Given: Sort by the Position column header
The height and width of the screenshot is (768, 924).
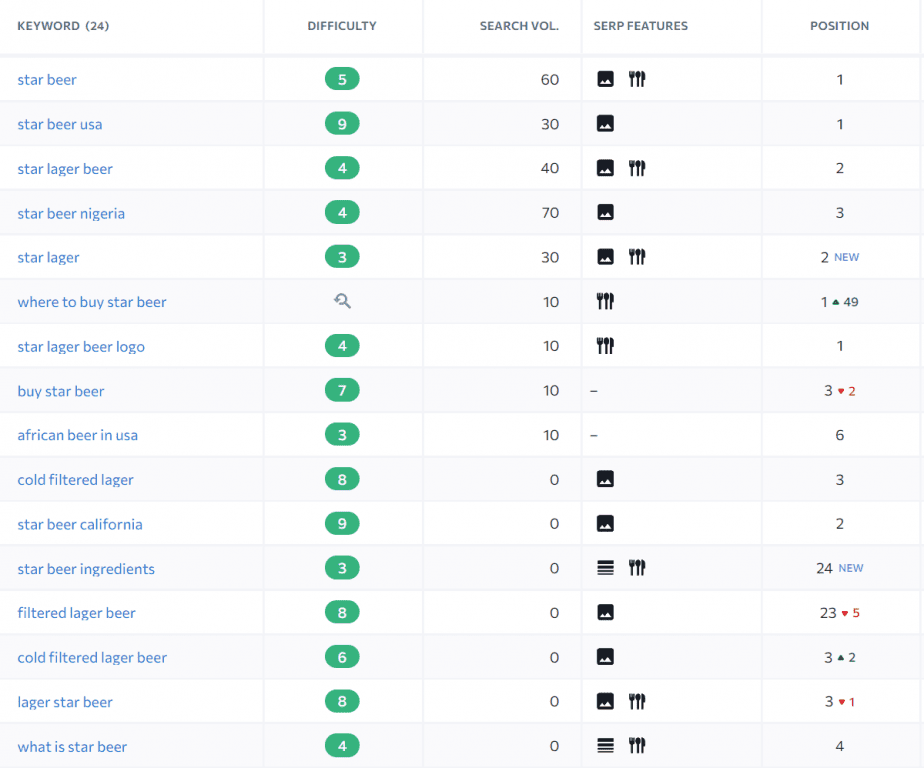Looking at the screenshot, I should click(840, 26).
